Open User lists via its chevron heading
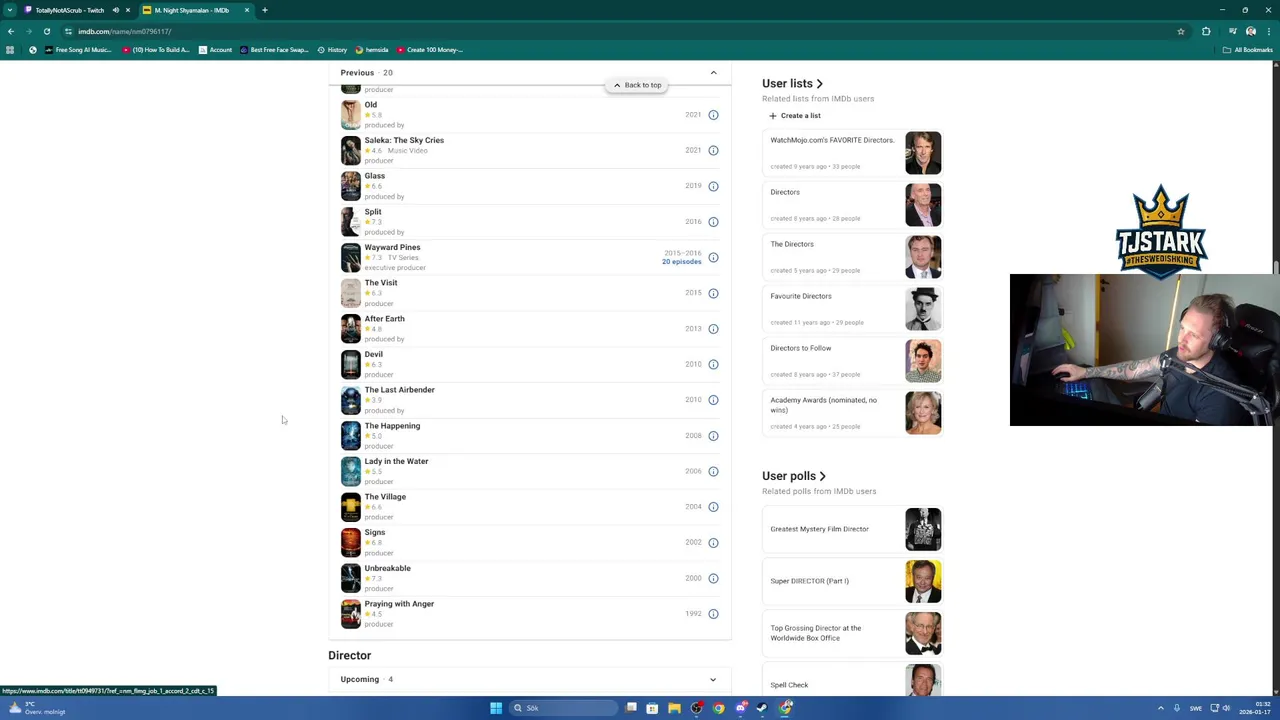 pyautogui.click(x=792, y=84)
